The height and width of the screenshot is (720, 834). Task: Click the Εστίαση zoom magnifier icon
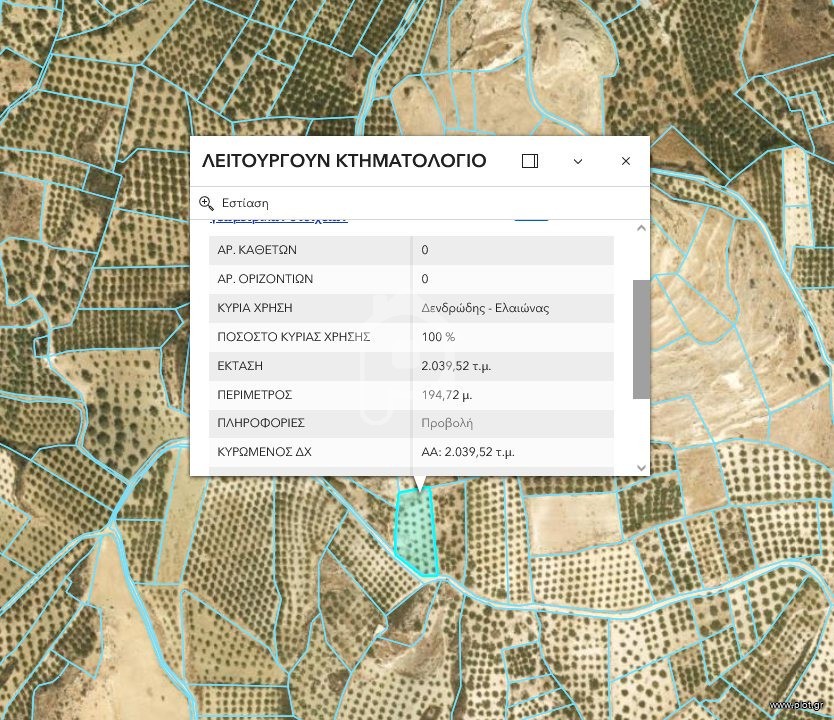(x=206, y=203)
